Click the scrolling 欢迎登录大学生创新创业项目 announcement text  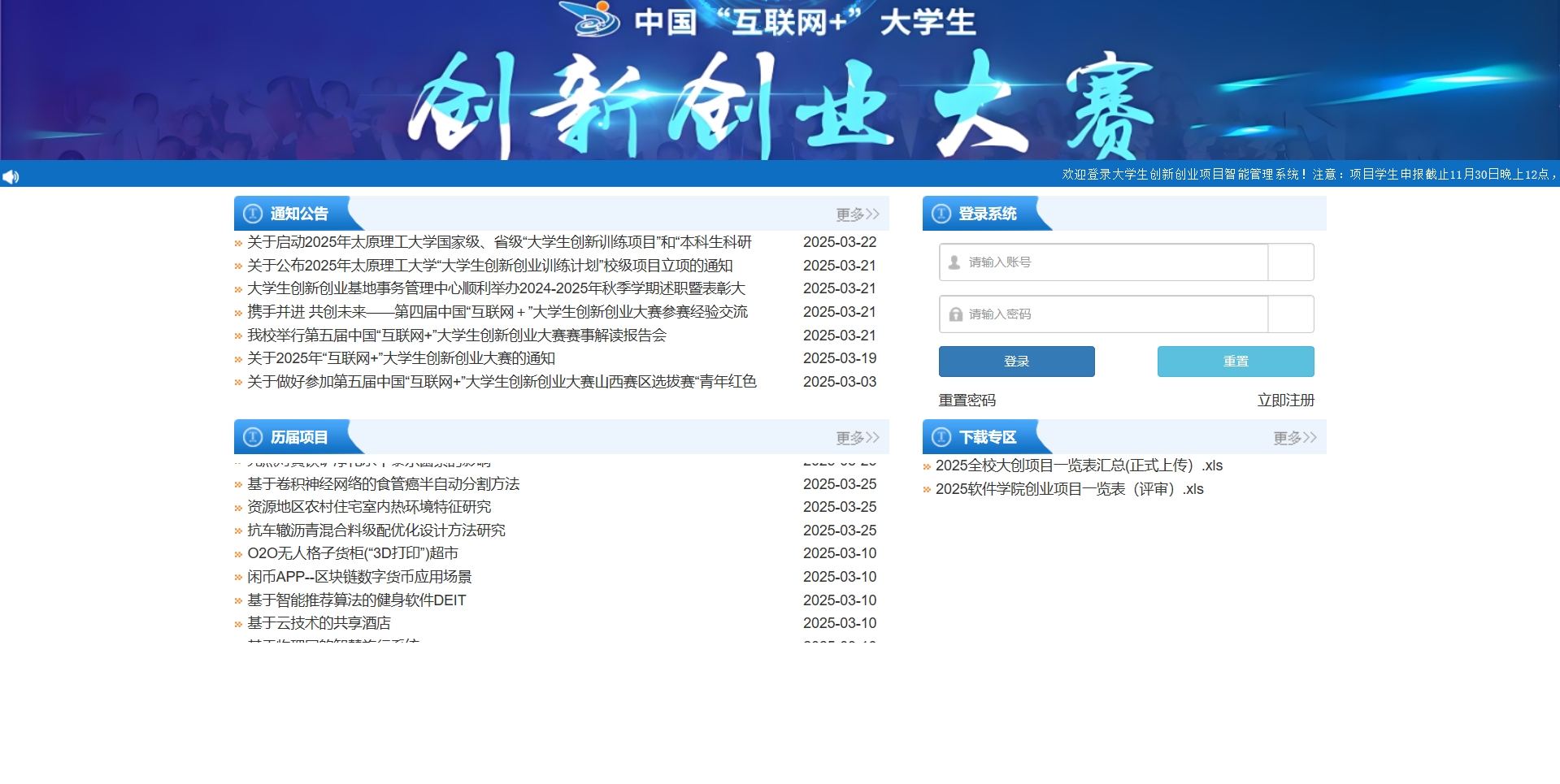click(x=1310, y=175)
